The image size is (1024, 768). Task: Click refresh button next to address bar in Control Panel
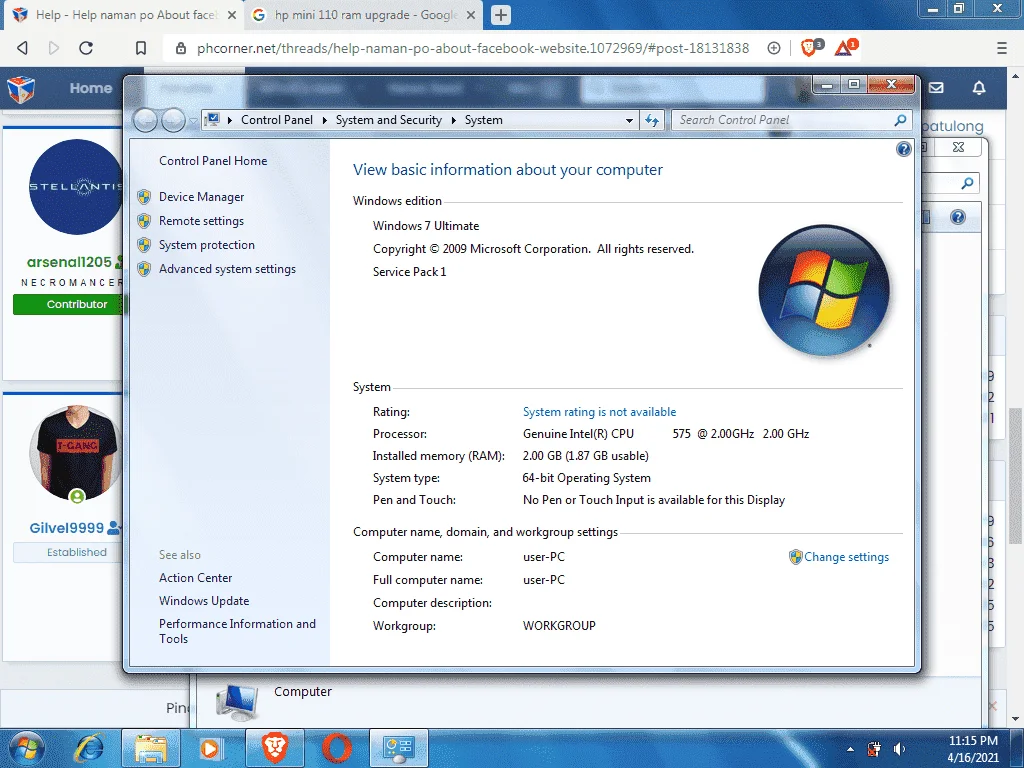652,120
